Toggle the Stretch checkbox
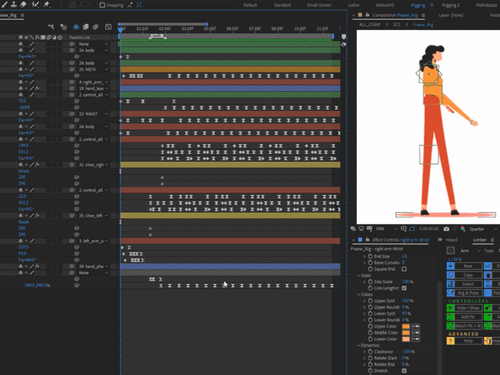This screenshot has height=375, width=500. point(404,371)
